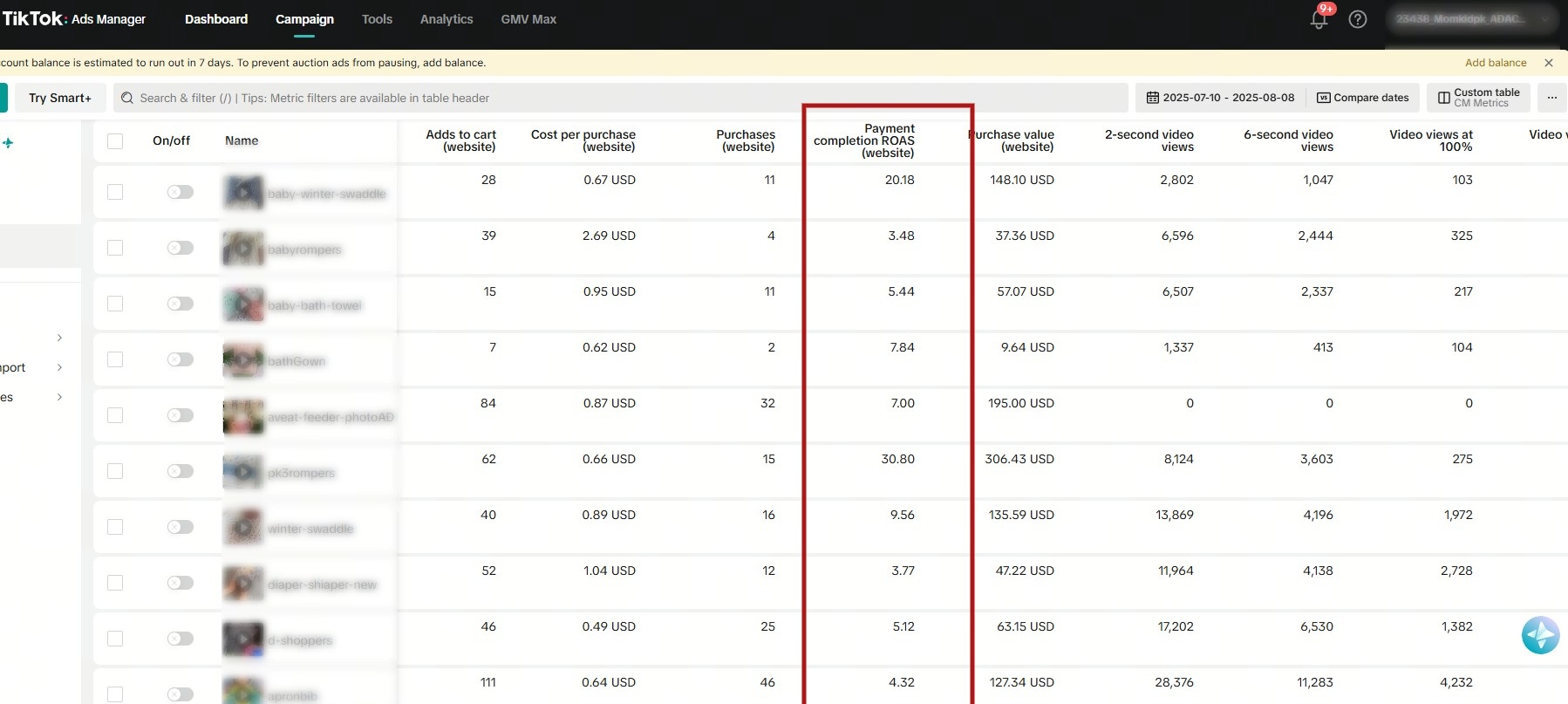Switch to the Dashboard tab
This screenshot has height=704, width=1568.
click(216, 19)
